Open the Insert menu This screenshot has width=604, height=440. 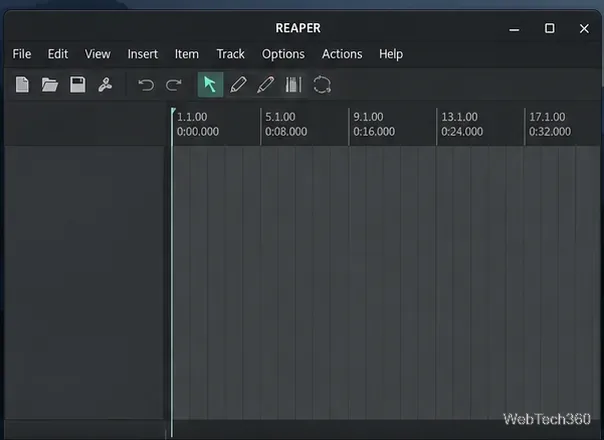pos(143,54)
